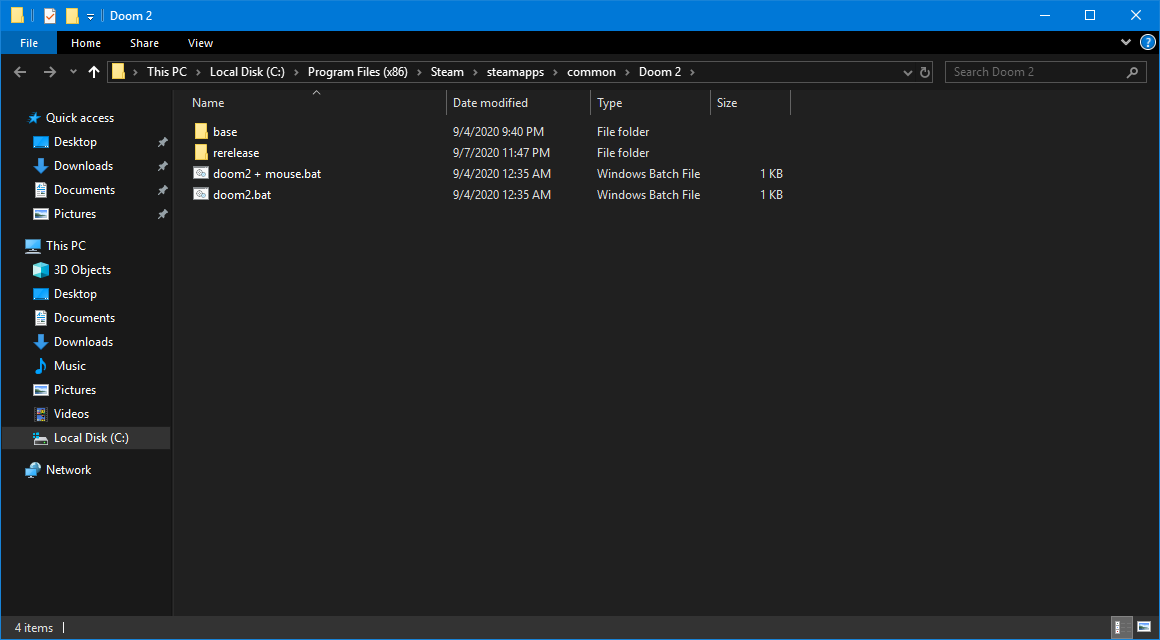1160x640 pixels.
Task: Expand chevron after Steam breadcrumb
Action: [476, 72]
